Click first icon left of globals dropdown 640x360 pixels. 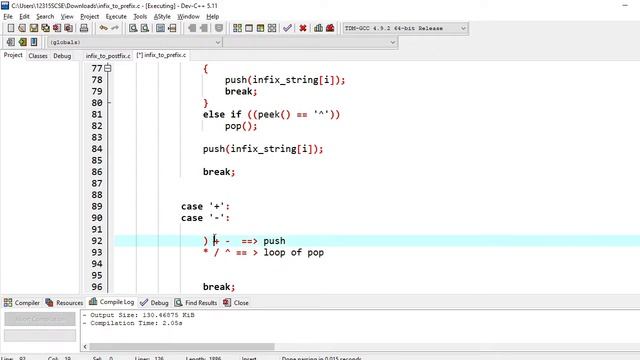[11, 42]
